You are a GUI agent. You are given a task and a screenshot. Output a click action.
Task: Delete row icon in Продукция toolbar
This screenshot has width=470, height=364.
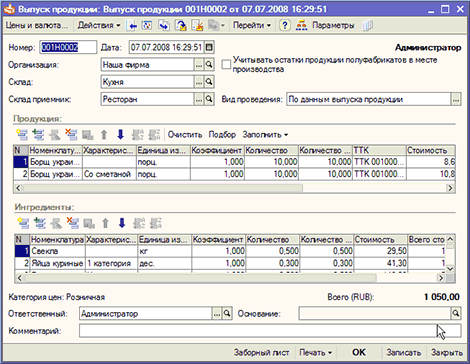point(71,135)
